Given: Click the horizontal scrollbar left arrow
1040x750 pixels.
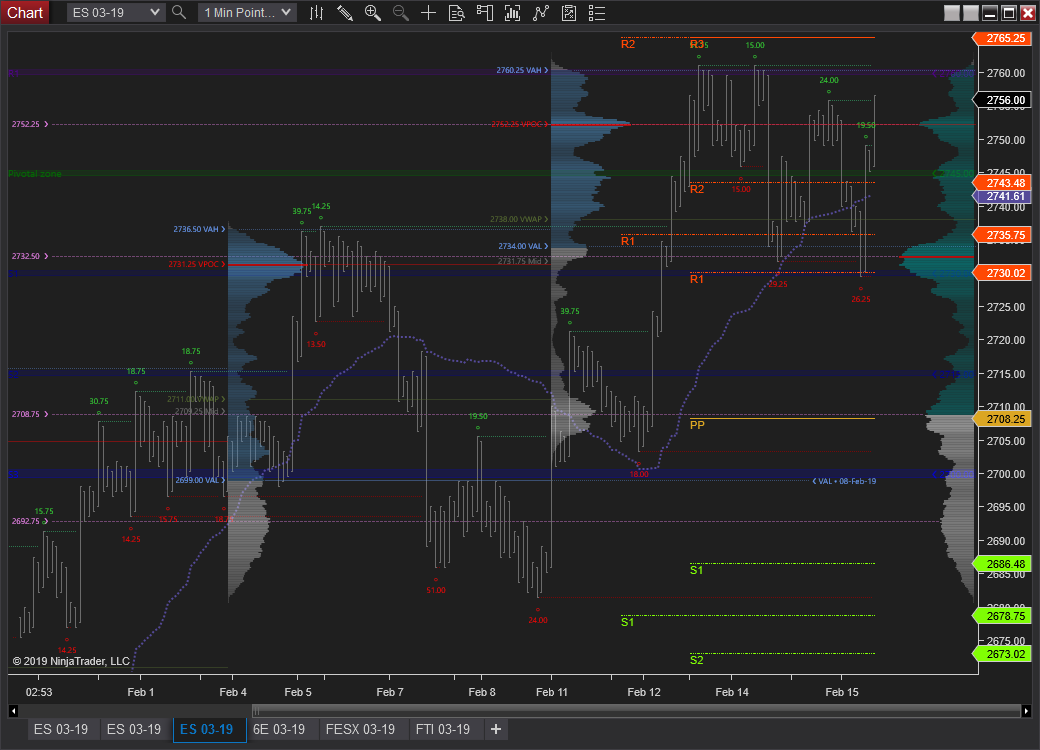Looking at the screenshot, I should pyautogui.click(x=13, y=711).
